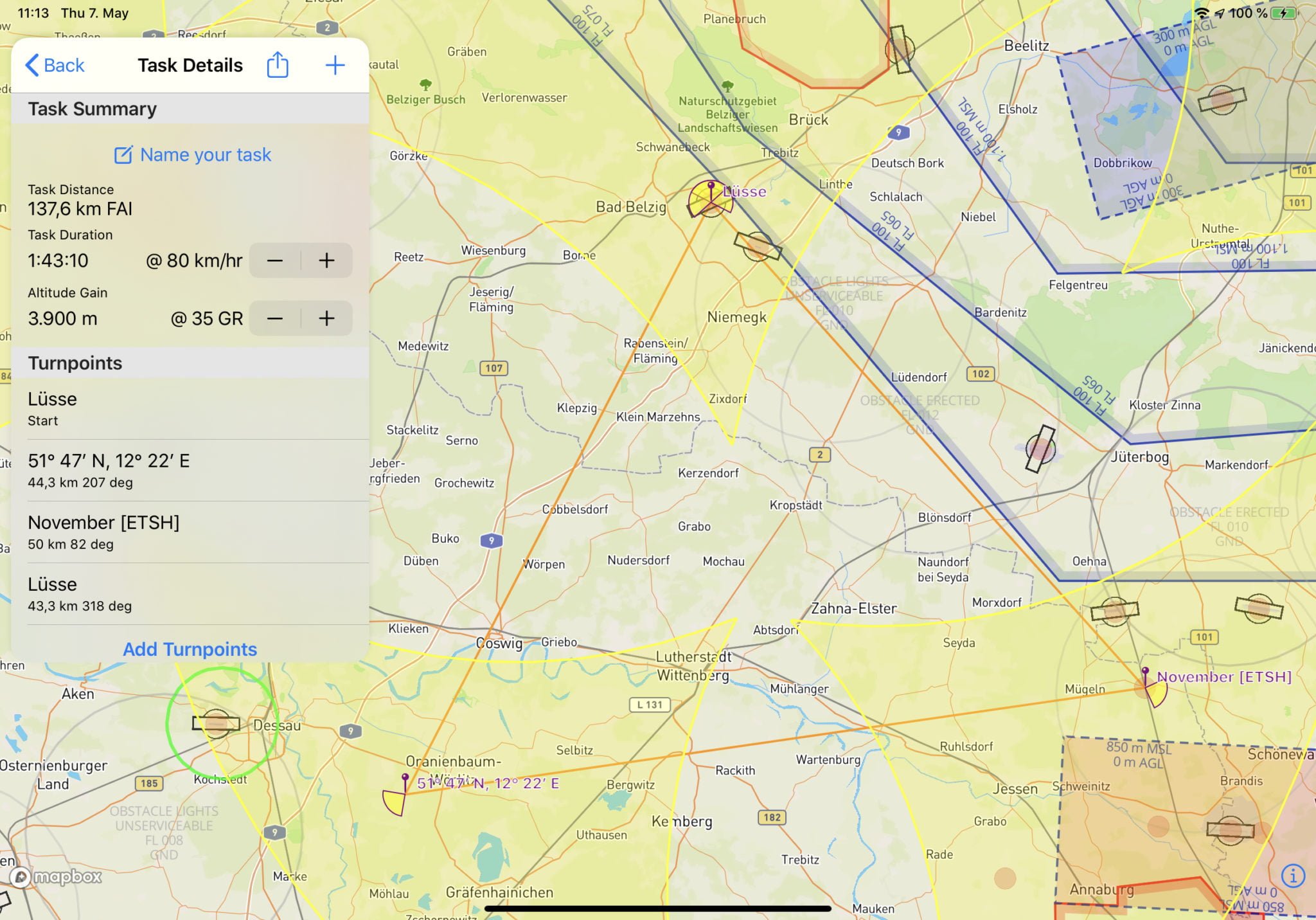Viewport: 1316px width, 920px height.
Task: Tap the battery indicator in the status bar
Action: (1284, 13)
